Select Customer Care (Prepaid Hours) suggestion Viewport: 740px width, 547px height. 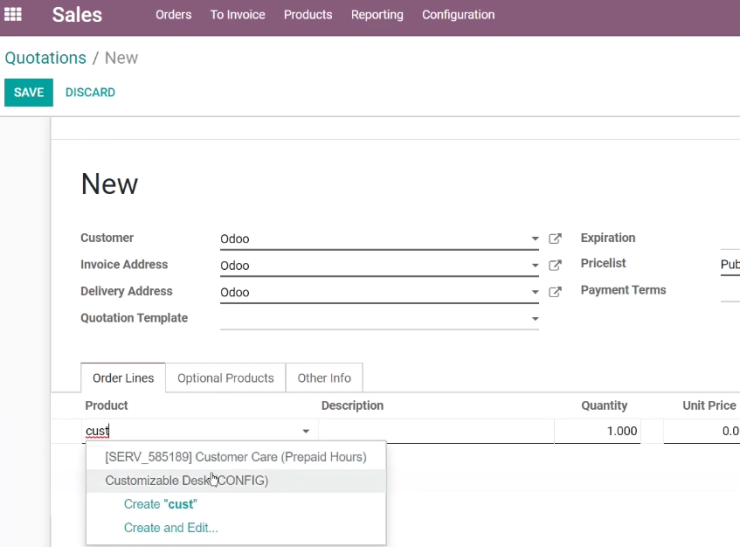(x=236, y=457)
